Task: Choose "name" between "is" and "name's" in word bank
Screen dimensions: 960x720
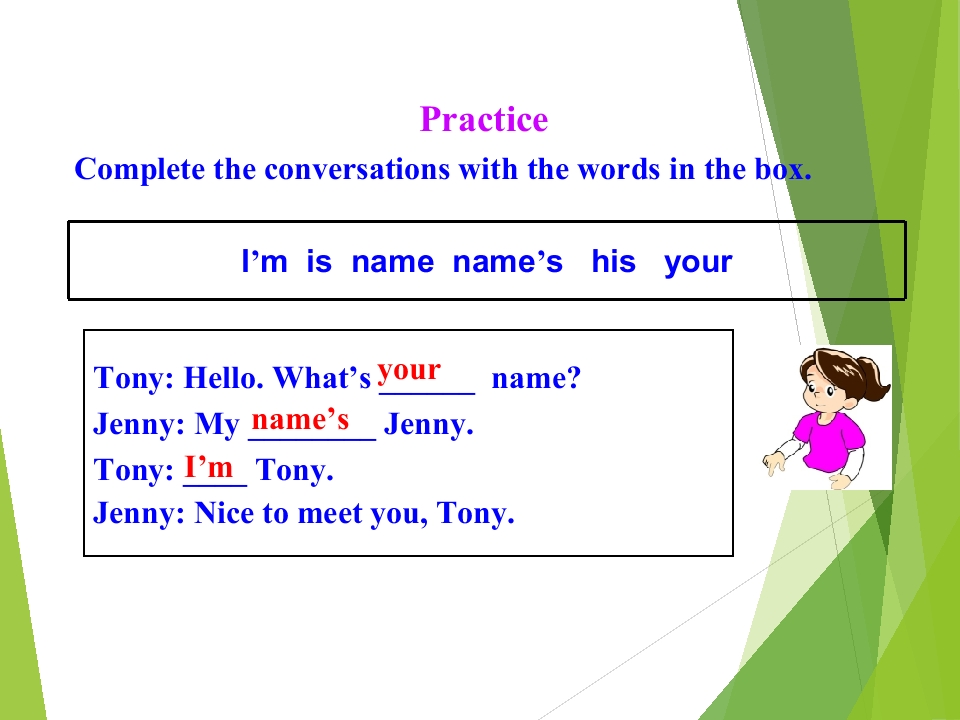Action: tap(392, 263)
